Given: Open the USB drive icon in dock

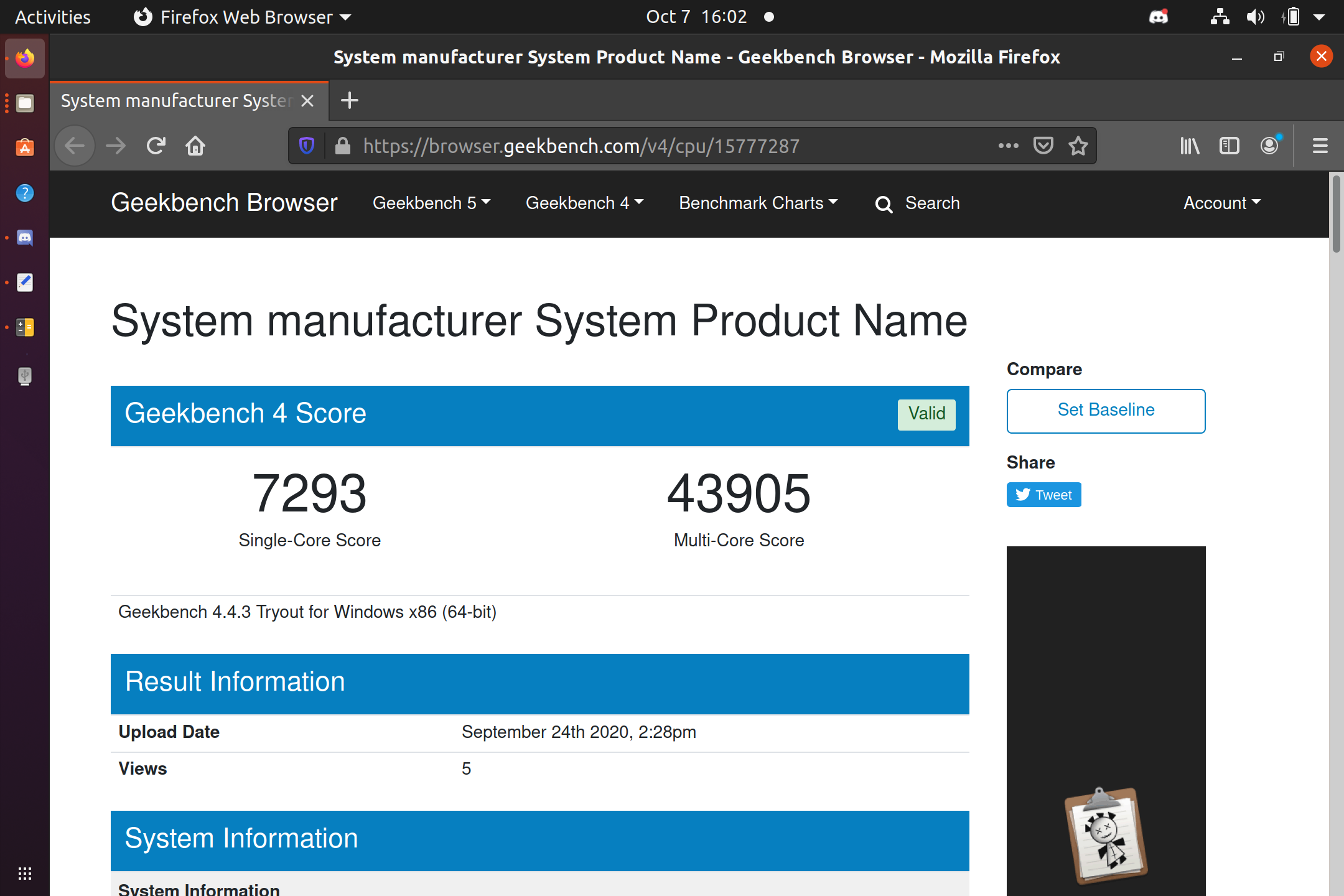Looking at the screenshot, I should pyautogui.click(x=25, y=376).
